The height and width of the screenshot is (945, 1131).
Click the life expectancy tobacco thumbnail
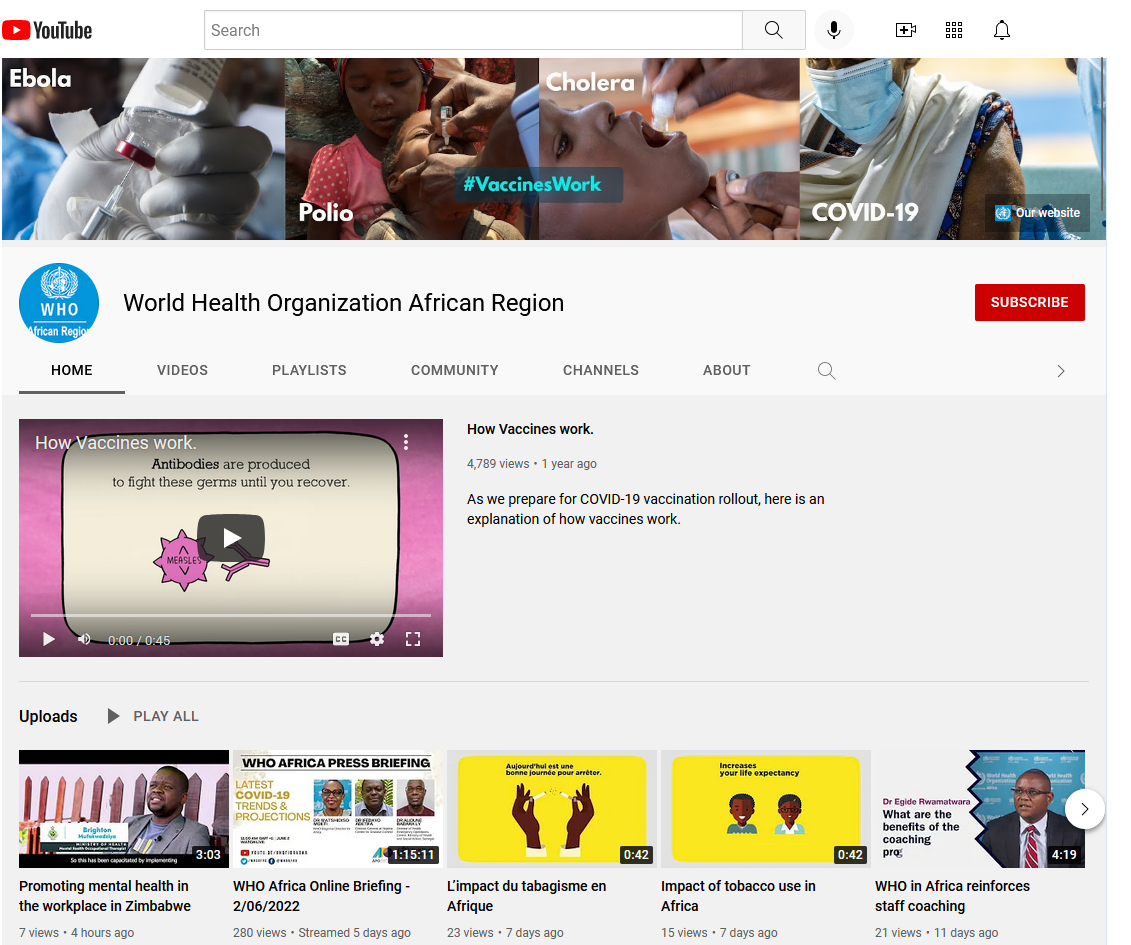click(x=765, y=809)
